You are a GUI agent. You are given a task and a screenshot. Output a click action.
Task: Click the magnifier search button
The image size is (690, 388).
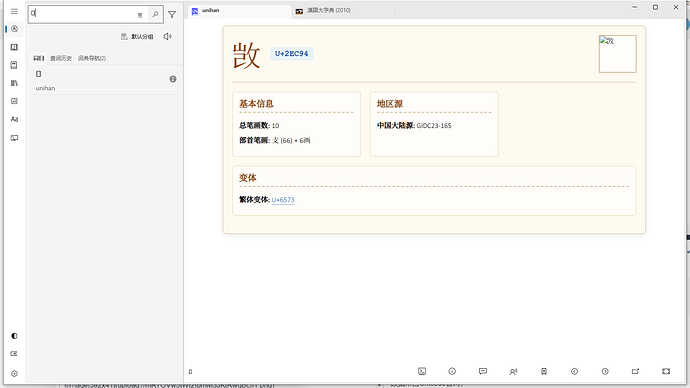(x=155, y=15)
